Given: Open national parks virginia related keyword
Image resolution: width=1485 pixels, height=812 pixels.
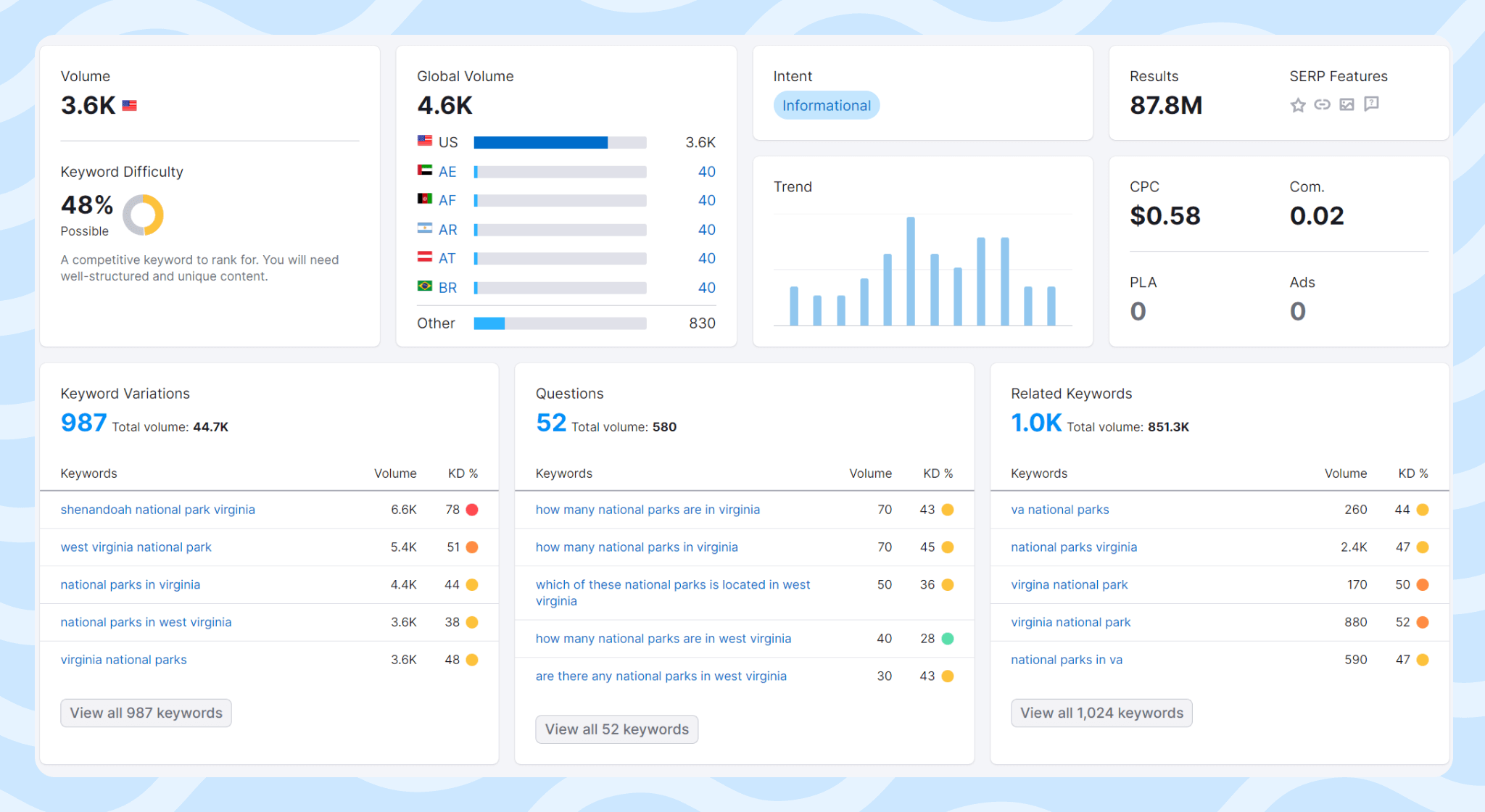Looking at the screenshot, I should [x=1074, y=547].
